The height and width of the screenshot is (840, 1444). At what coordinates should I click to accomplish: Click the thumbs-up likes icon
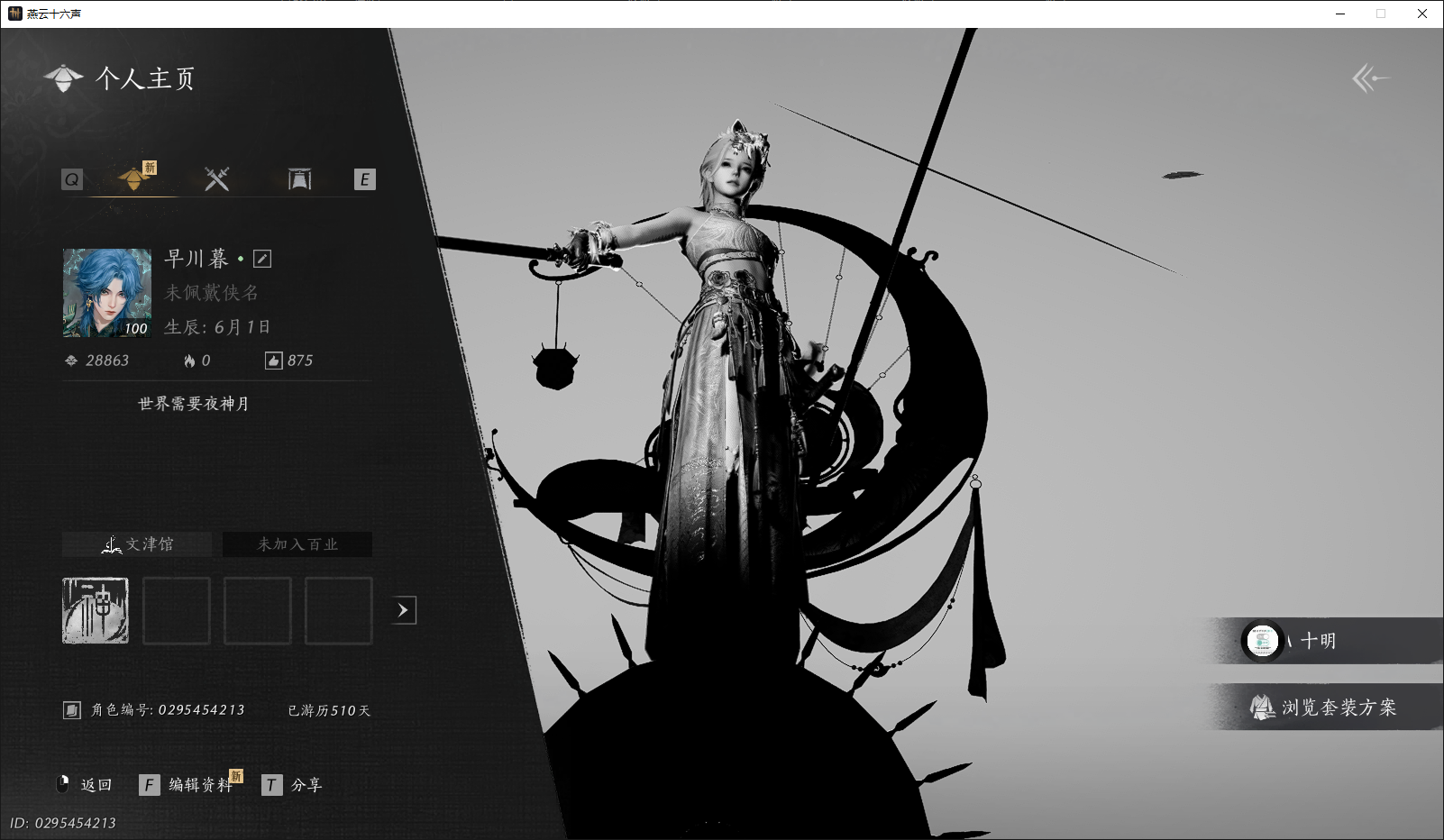273,361
